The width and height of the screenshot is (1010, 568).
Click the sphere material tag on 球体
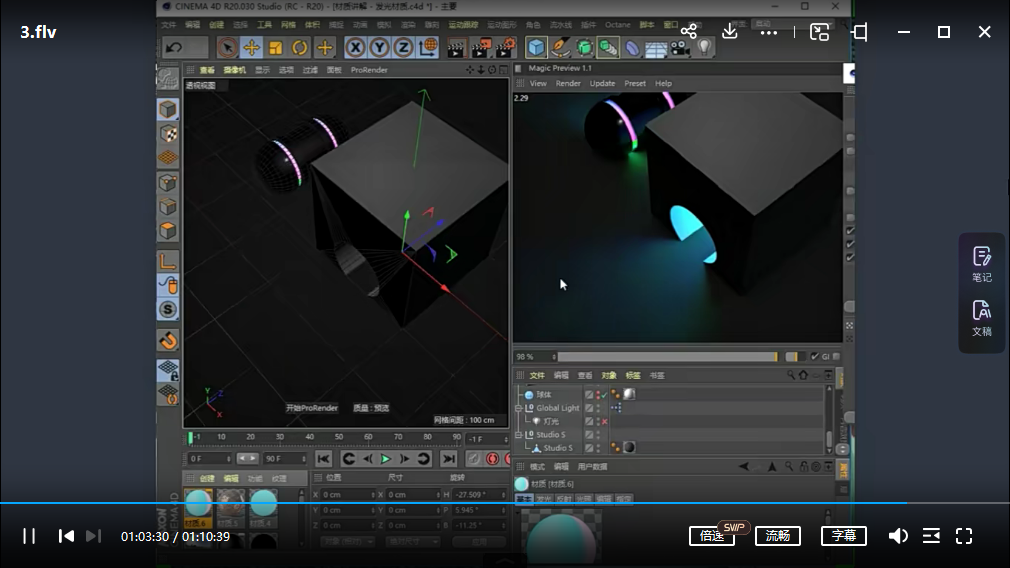[629, 394]
